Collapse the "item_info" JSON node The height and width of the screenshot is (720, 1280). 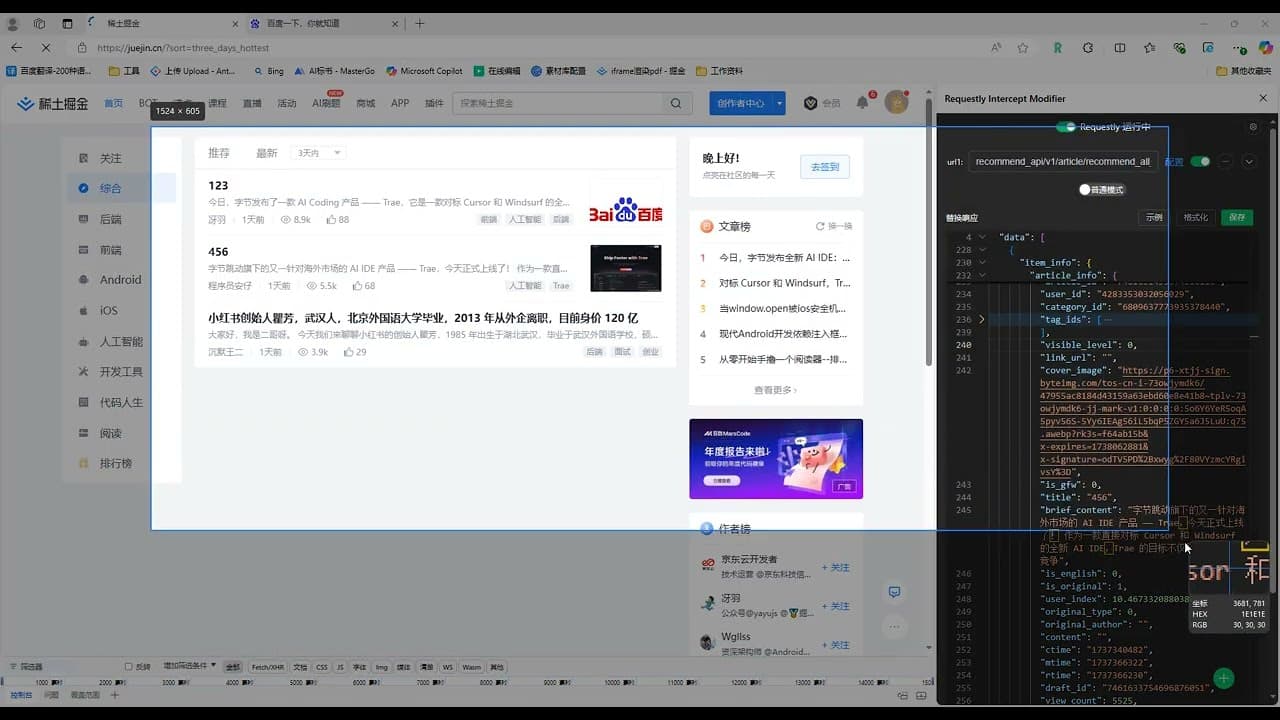pos(982,262)
